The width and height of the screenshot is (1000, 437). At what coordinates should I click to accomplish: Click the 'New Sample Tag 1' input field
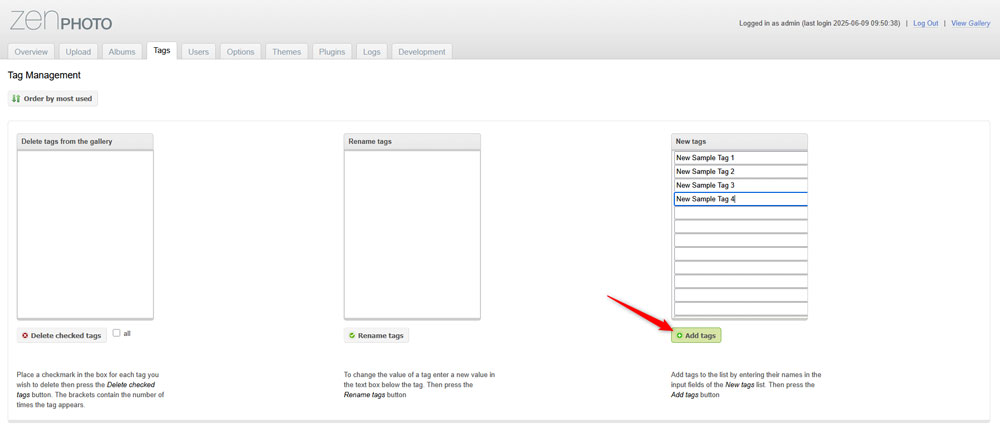point(740,158)
